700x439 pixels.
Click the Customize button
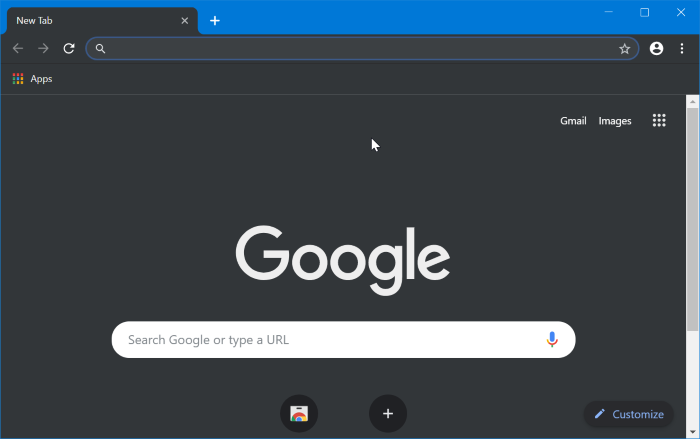coord(629,414)
